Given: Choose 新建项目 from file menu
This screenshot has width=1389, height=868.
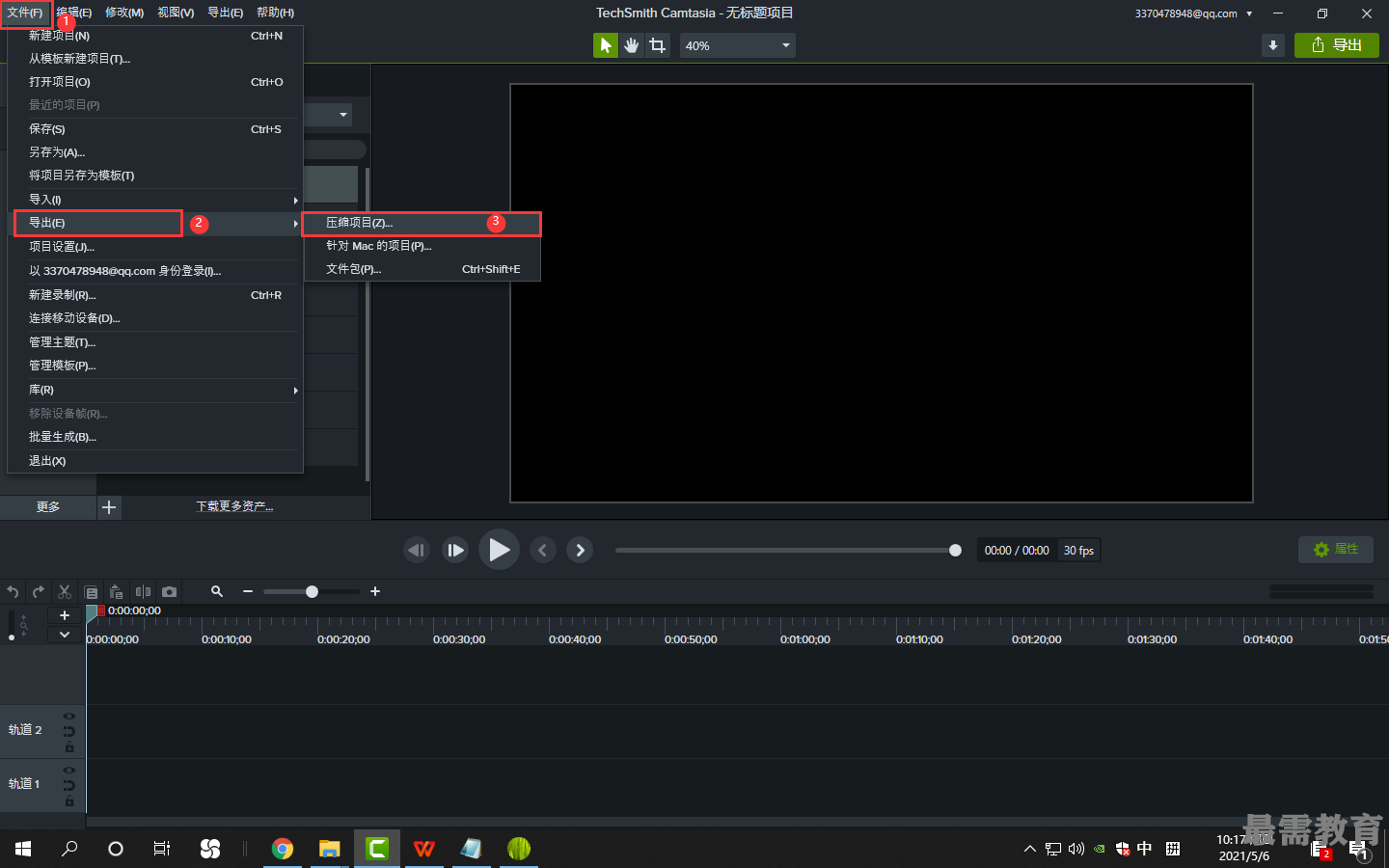Looking at the screenshot, I should point(155,36).
